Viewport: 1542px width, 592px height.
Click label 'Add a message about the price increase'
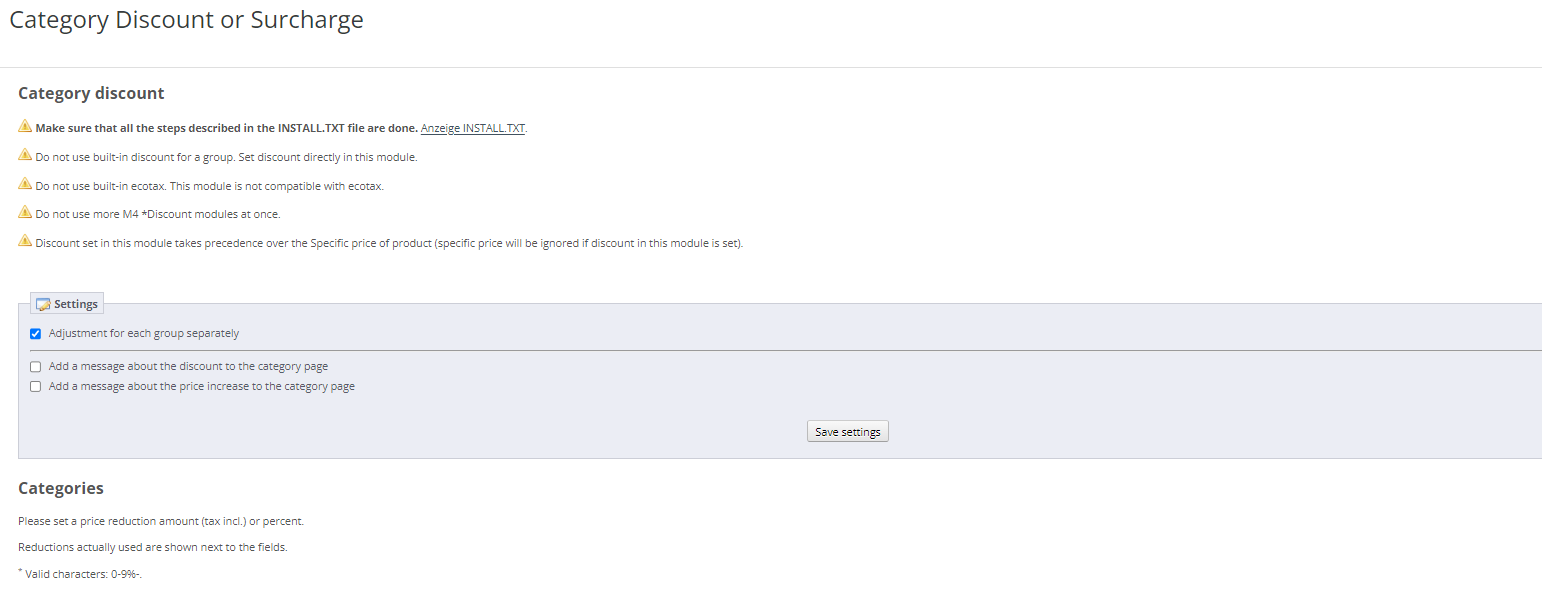202,386
